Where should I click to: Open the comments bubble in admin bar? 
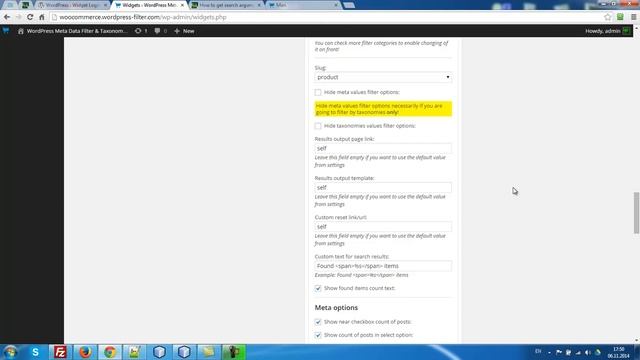pos(157,31)
